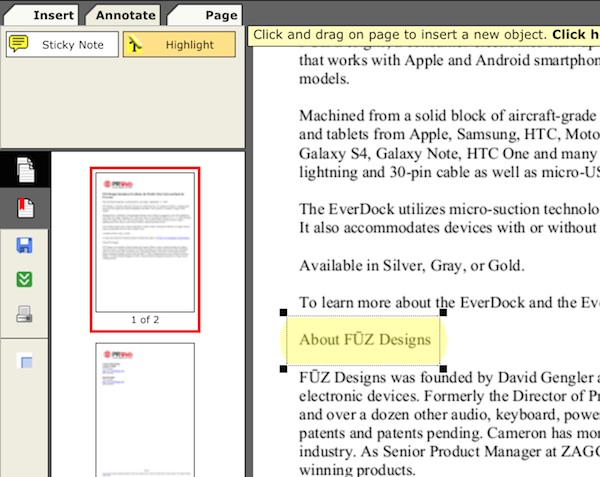This screenshot has width=600, height=477.
Task: Click the yellow sticky note speech bubble icon
Action: point(18,44)
